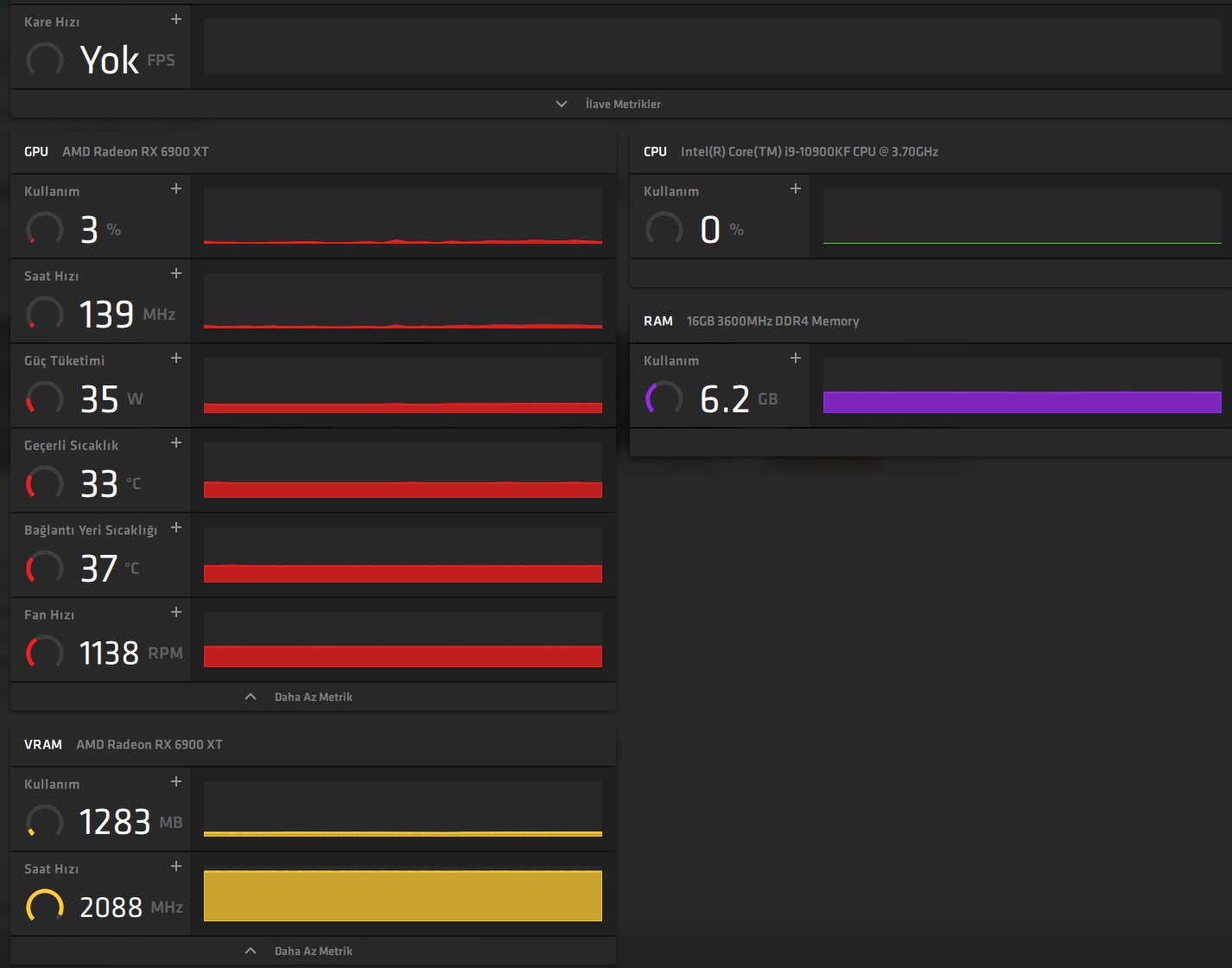
Task: Click VRAM header AMD Radeon RX 6900 XT
Action: 149,744
